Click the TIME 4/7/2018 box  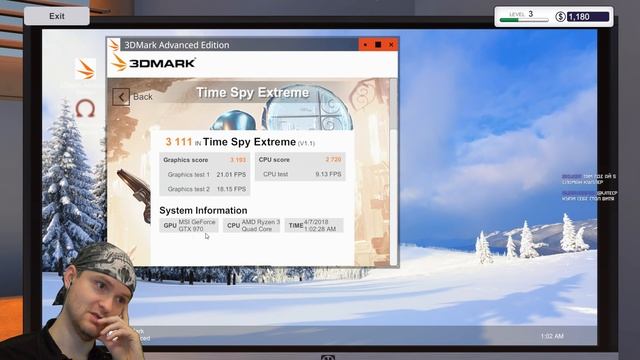coord(314,225)
